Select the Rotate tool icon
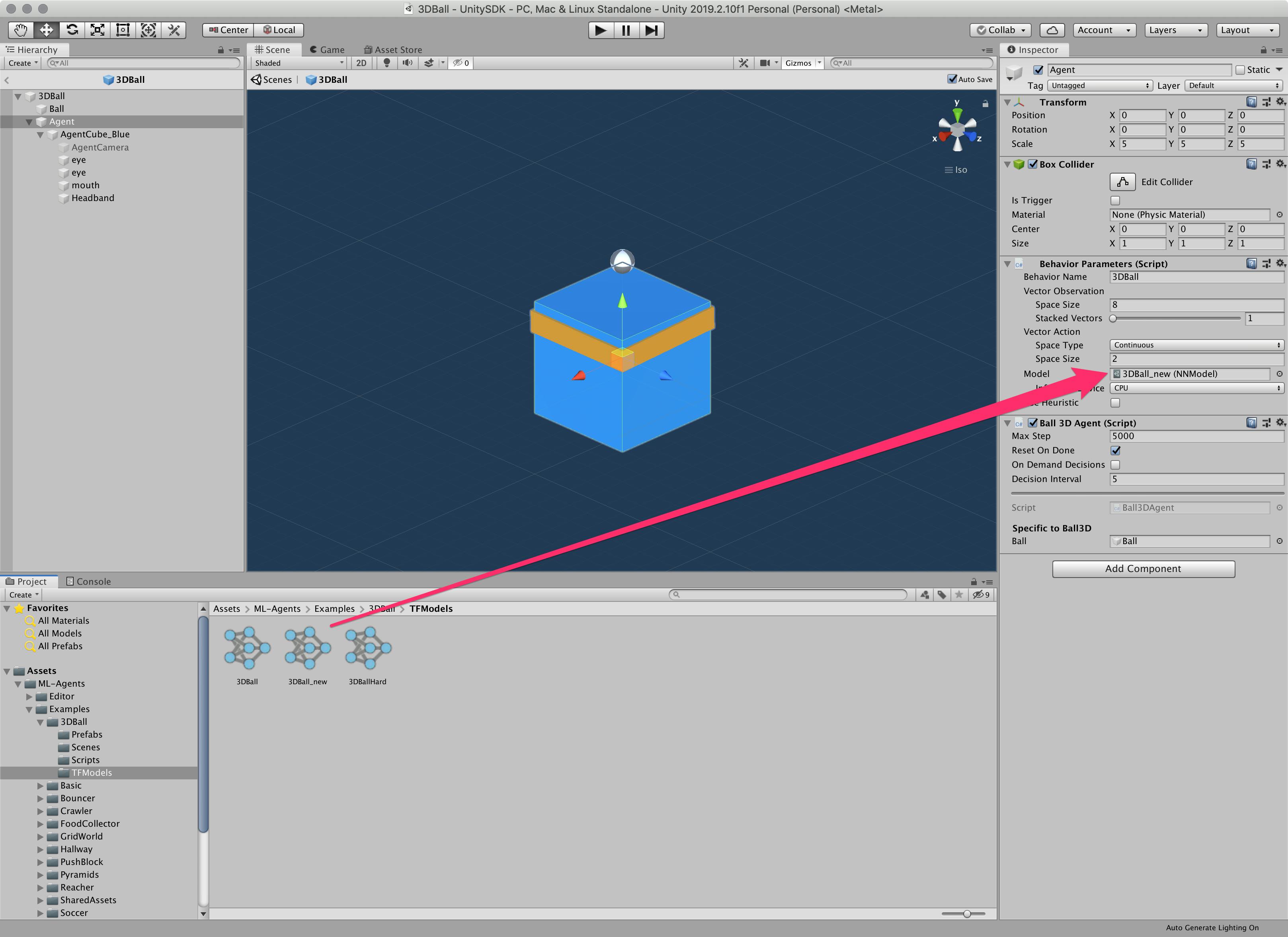This screenshot has width=1288, height=937. 72,30
